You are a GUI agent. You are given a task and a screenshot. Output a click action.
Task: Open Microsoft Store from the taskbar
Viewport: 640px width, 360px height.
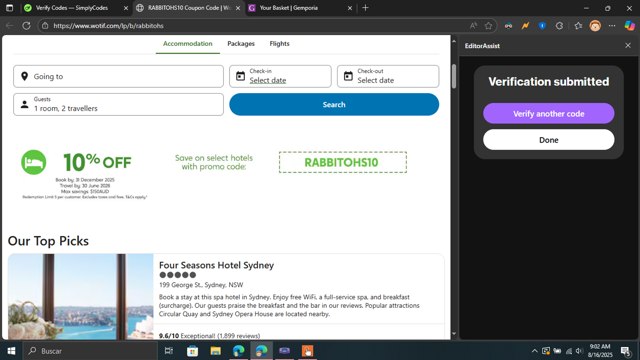[x=192, y=351]
